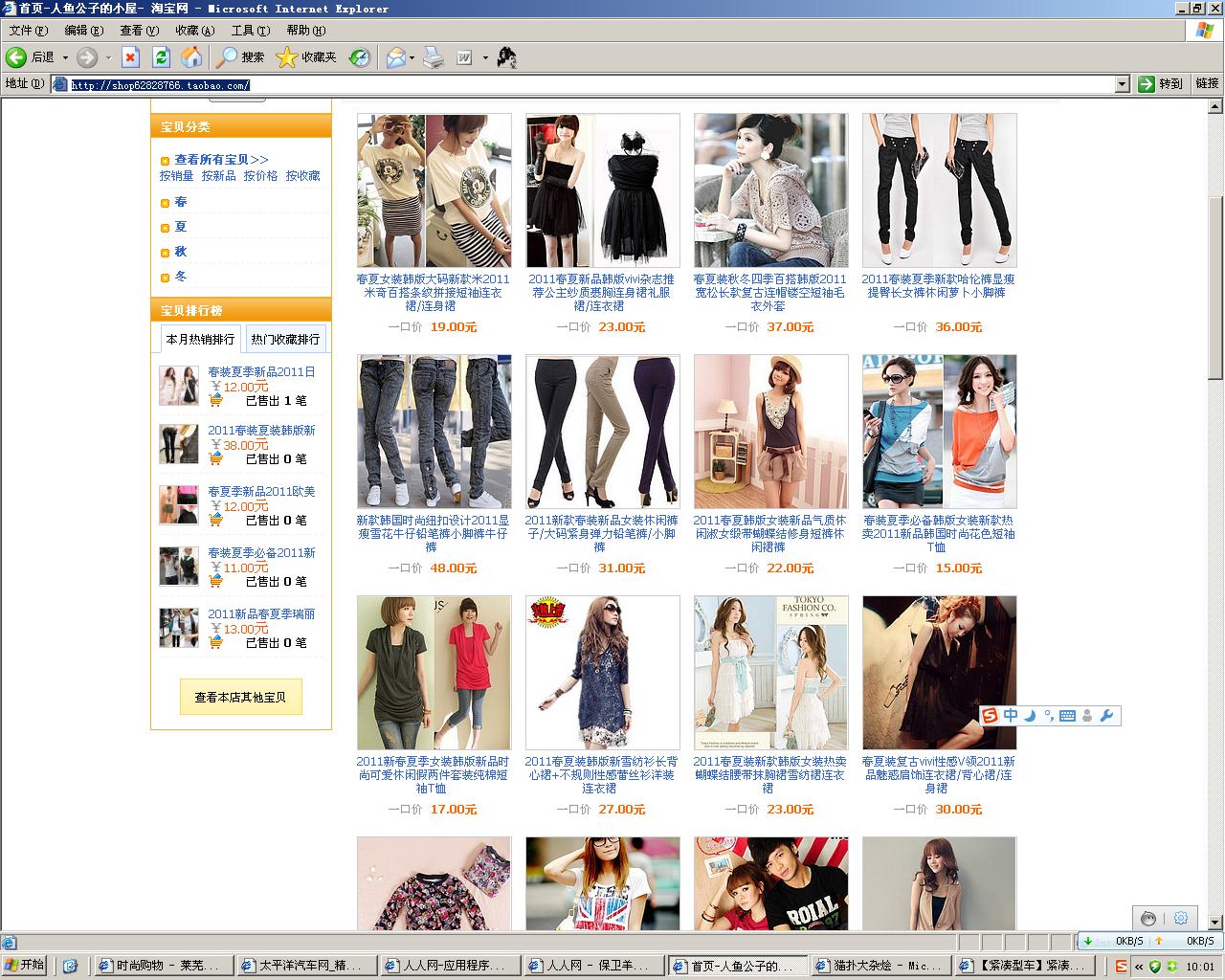Open the striped skirt dress thumbnail priced 19.00元

(434, 190)
